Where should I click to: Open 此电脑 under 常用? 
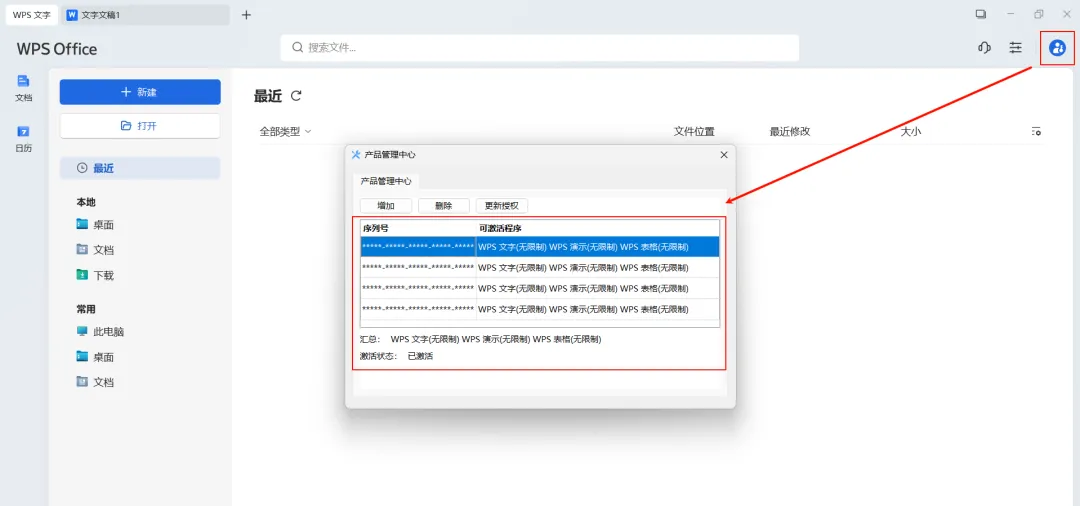point(101,332)
